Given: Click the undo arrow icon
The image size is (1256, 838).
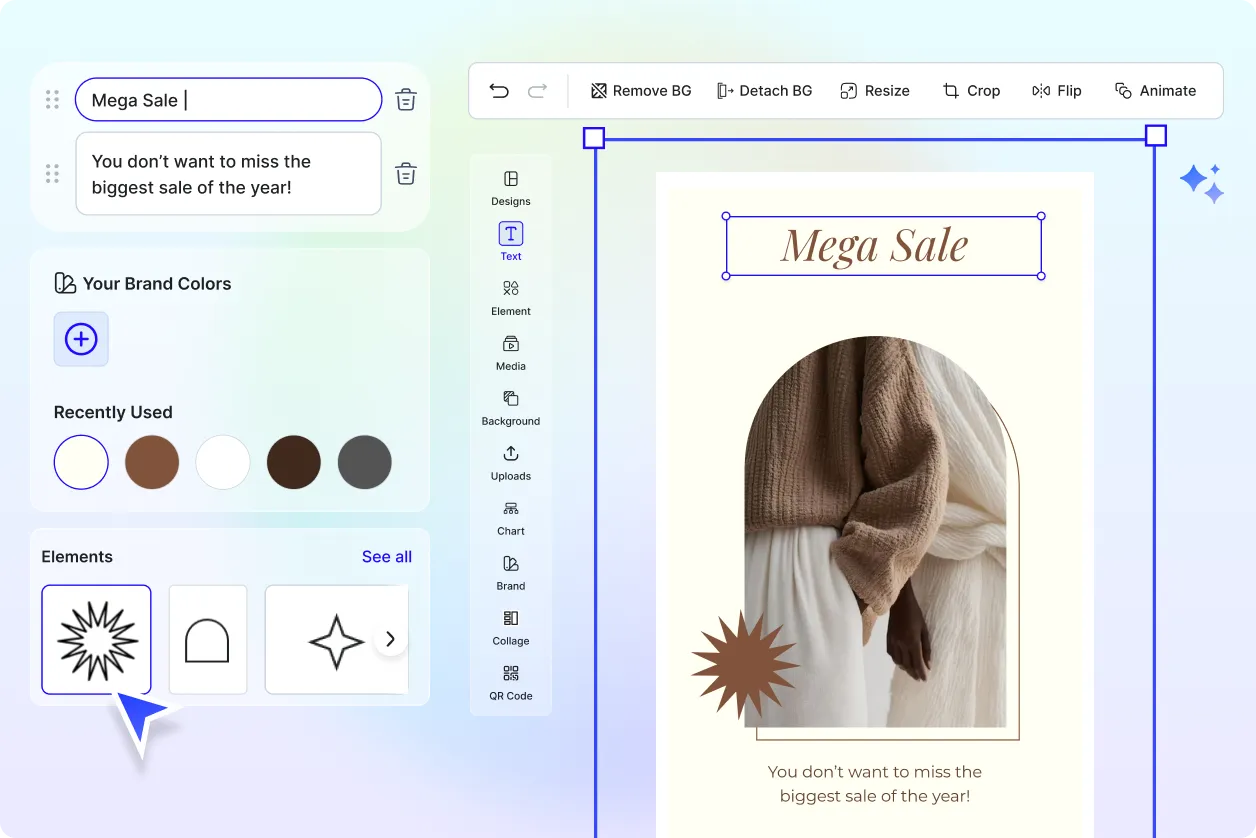Looking at the screenshot, I should coord(499,91).
